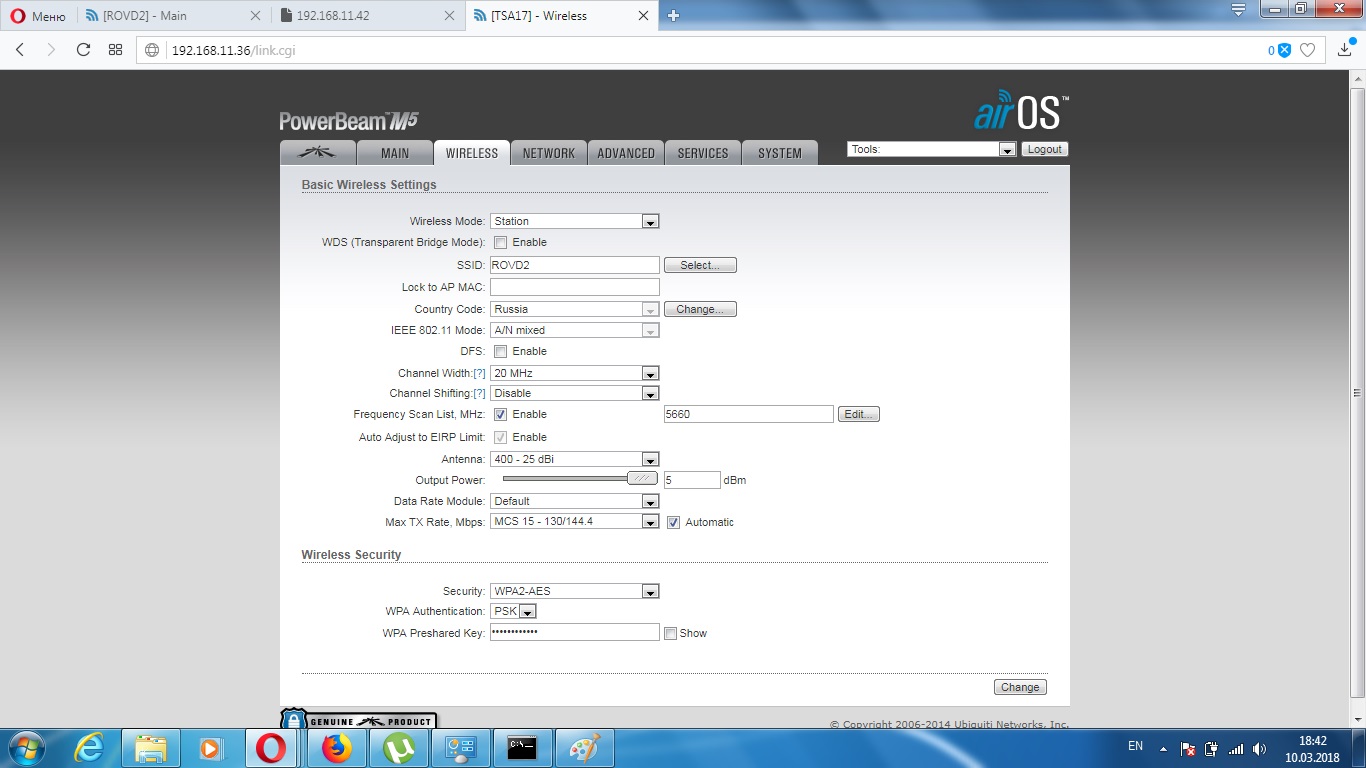Click the volume speaker tray icon
The image size is (1366, 768).
1260,749
